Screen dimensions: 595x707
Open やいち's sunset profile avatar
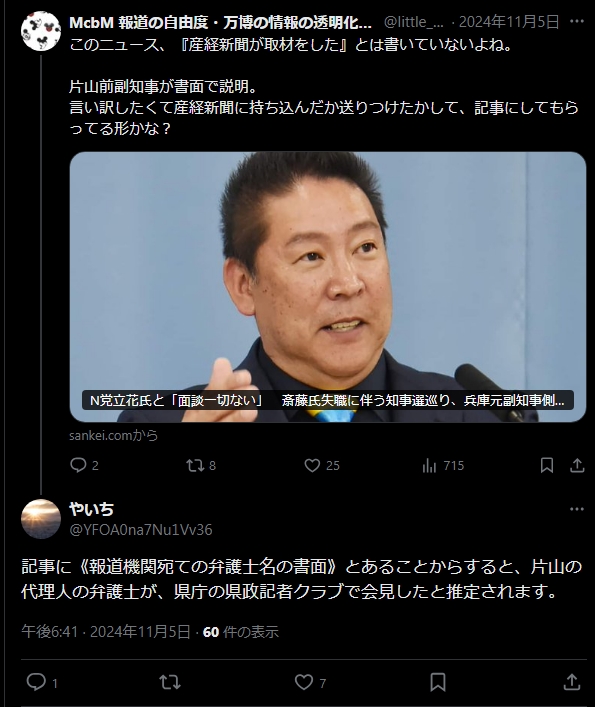tap(41, 519)
